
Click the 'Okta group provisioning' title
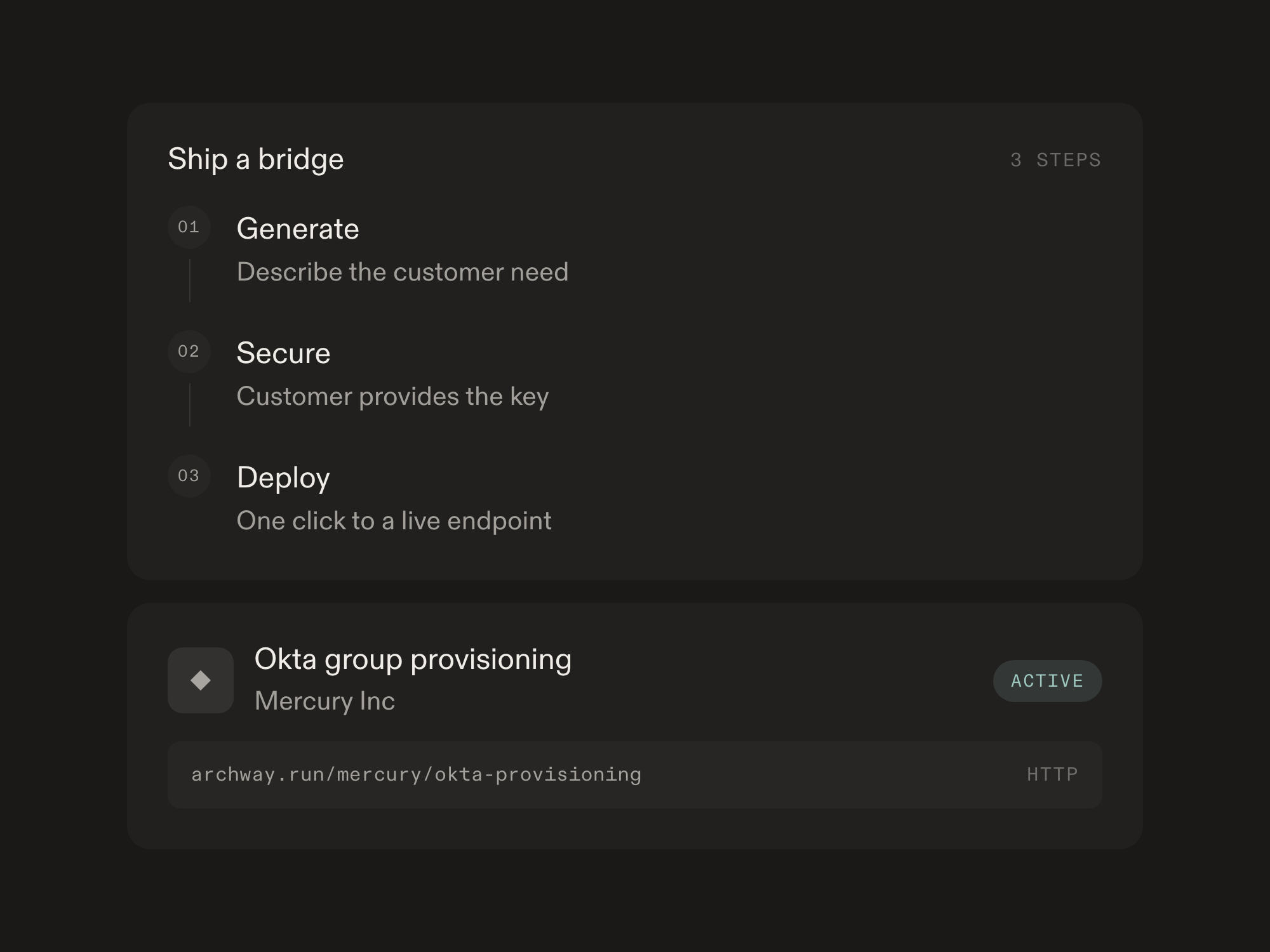click(x=413, y=660)
